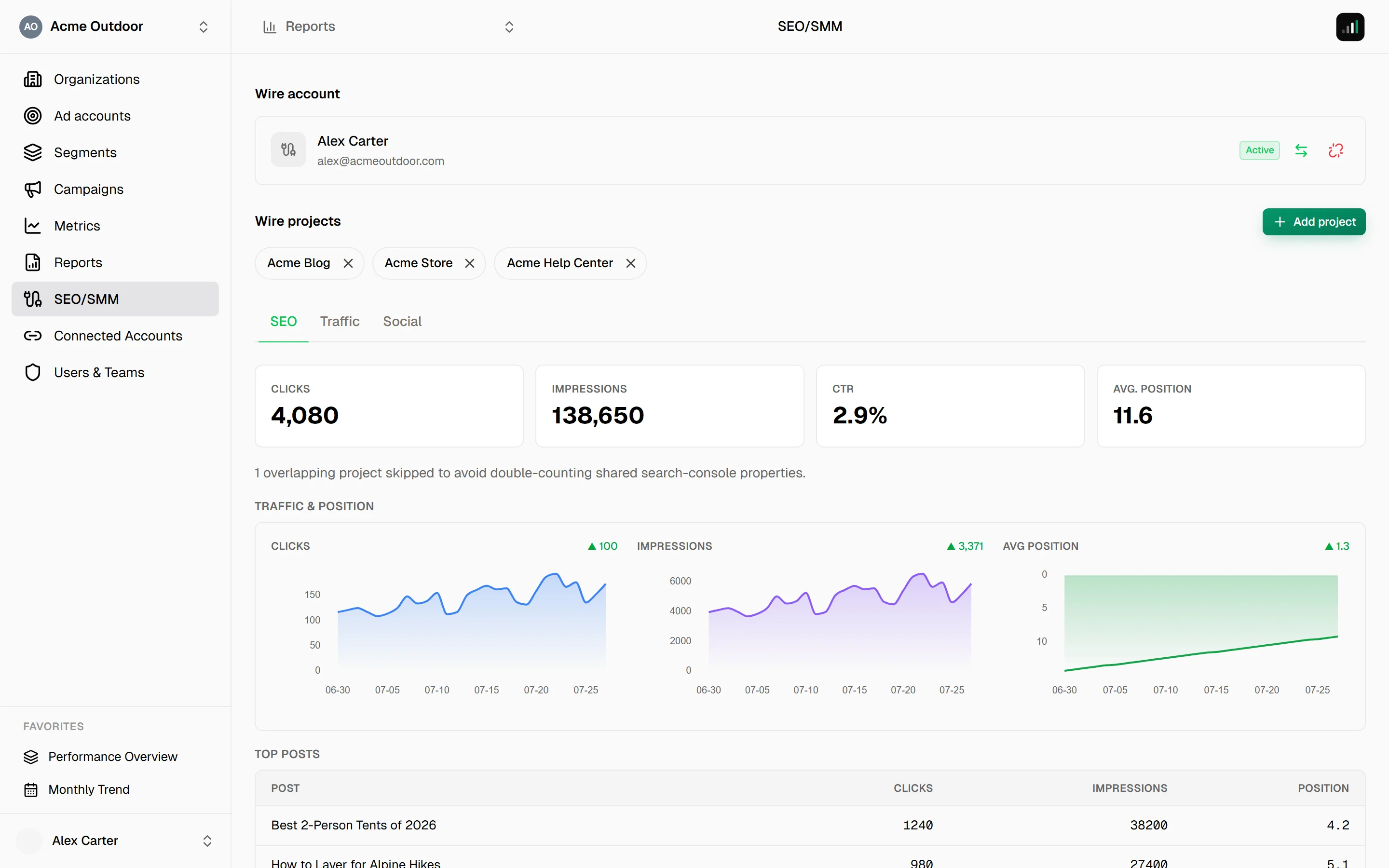Click the Clicks area chart

(x=472, y=622)
